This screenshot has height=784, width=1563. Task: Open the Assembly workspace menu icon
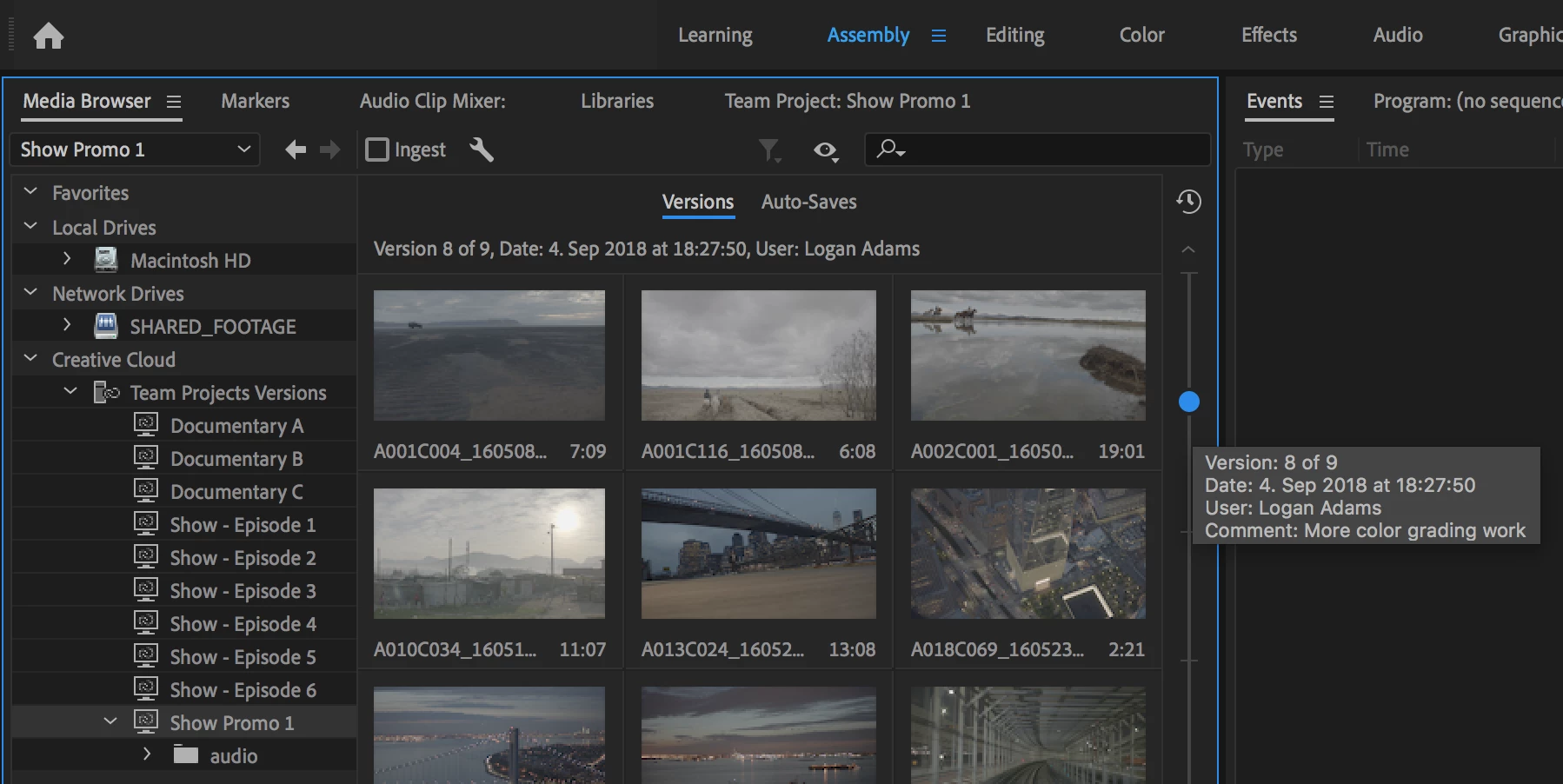(939, 36)
